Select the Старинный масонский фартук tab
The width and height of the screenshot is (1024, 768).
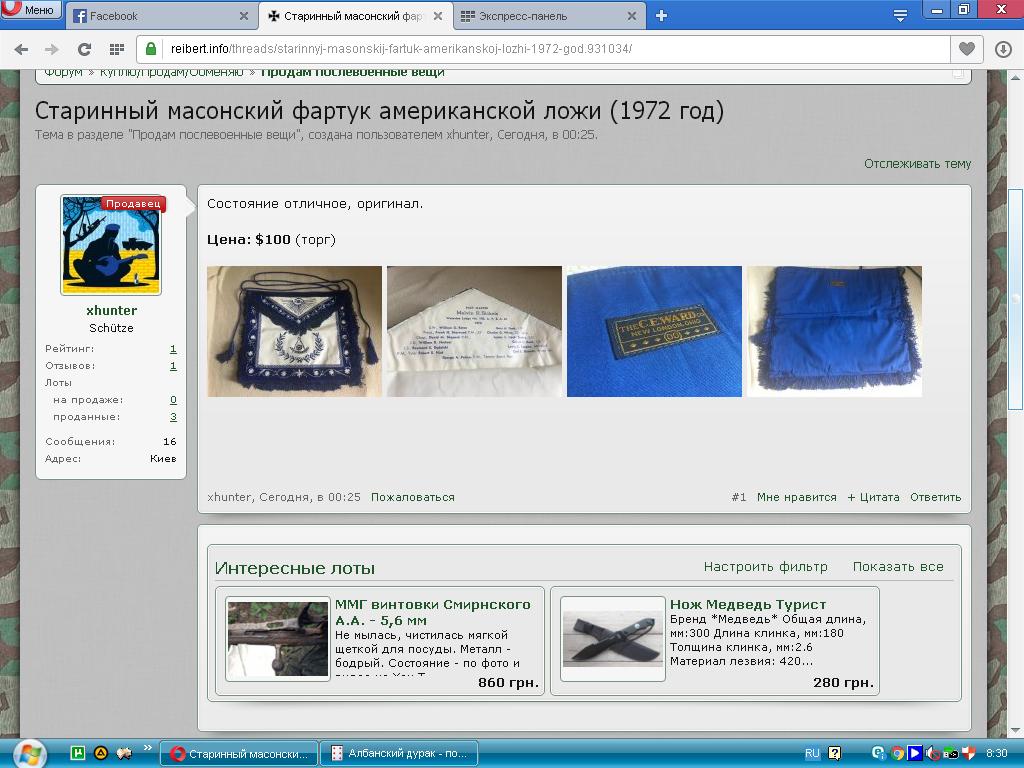pyautogui.click(x=353, y=16)
